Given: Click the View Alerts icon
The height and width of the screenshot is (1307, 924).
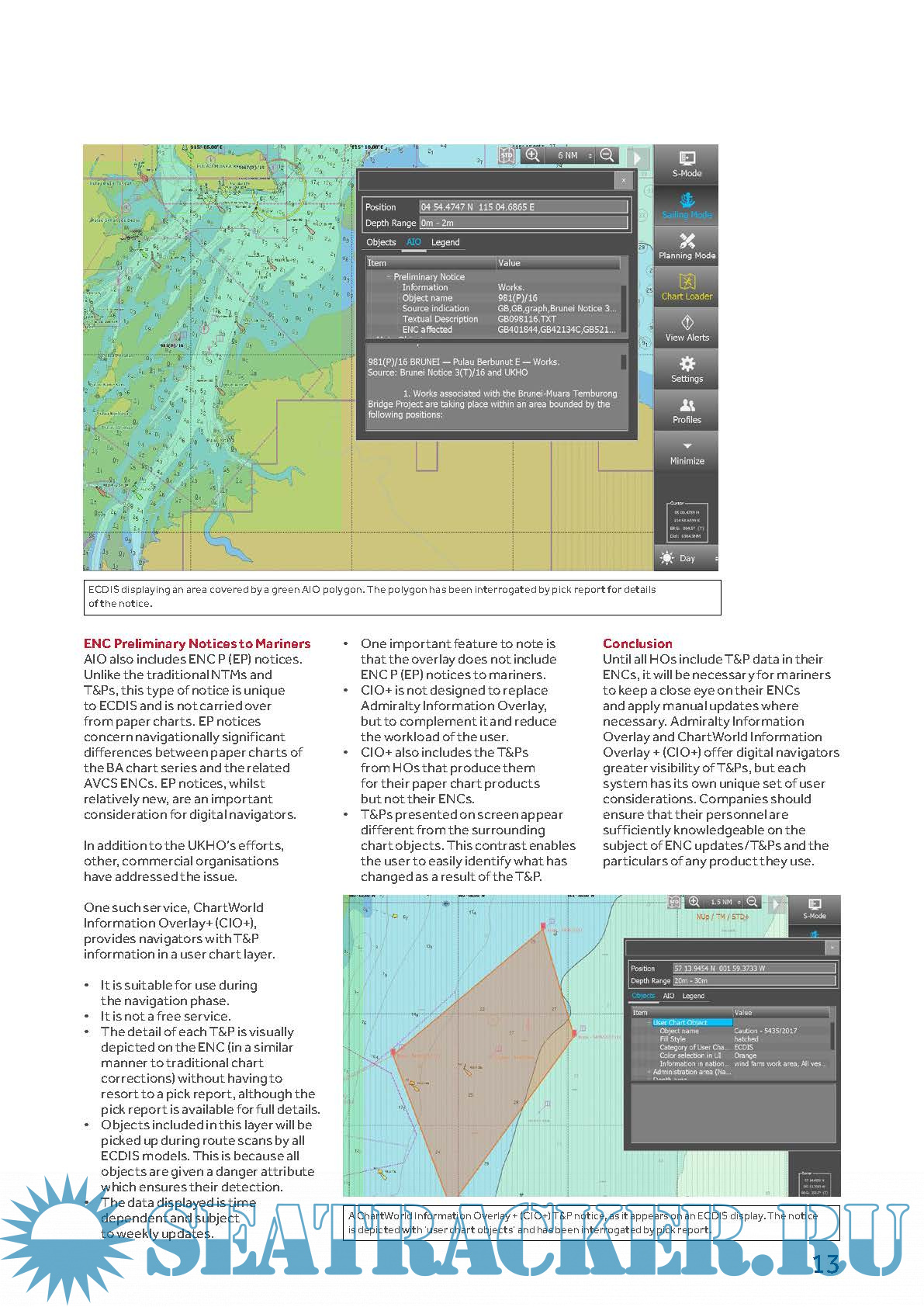Looking at the screenshot, I should [x=686, y=328].
